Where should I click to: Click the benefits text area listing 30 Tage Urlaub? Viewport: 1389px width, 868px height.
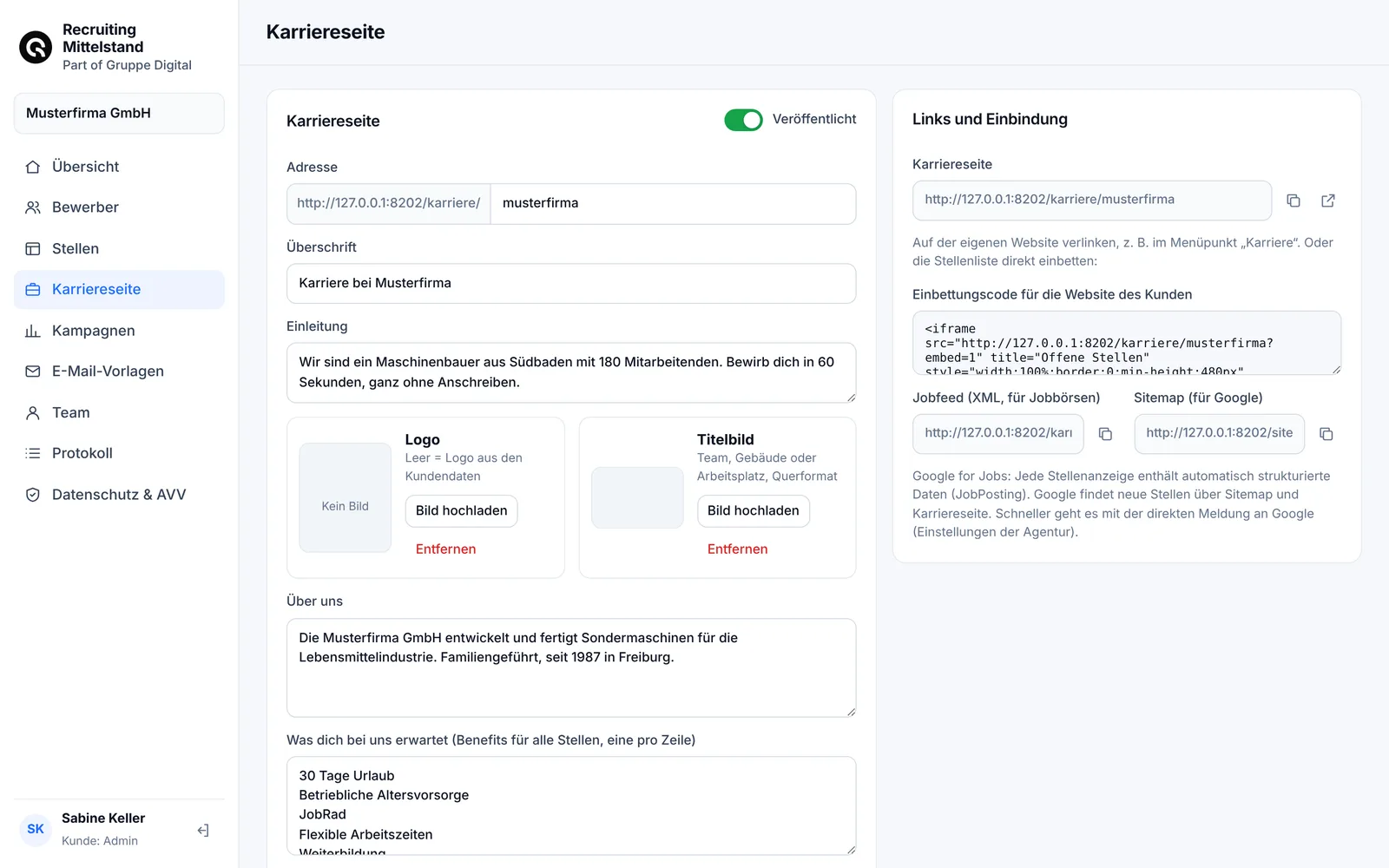571,806
